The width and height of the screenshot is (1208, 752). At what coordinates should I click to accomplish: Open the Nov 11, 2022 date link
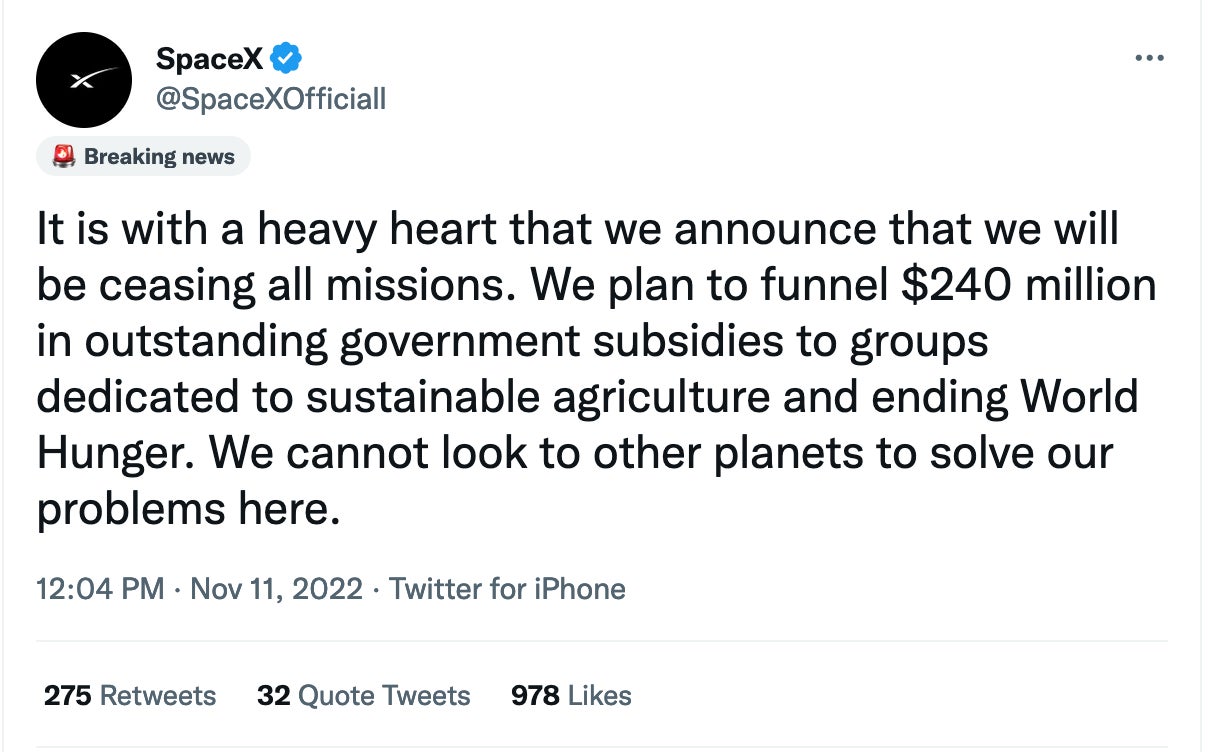(x=276, y=588)
